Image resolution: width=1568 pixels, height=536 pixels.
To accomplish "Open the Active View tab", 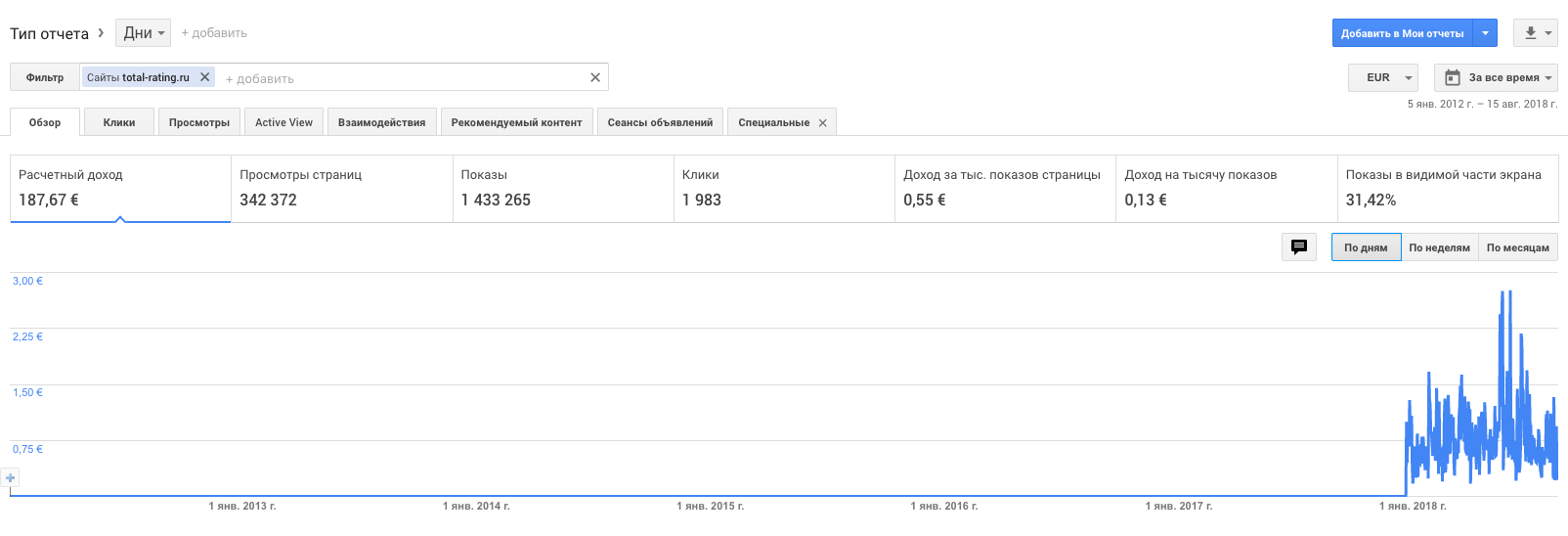I will [x=283, y=122].
